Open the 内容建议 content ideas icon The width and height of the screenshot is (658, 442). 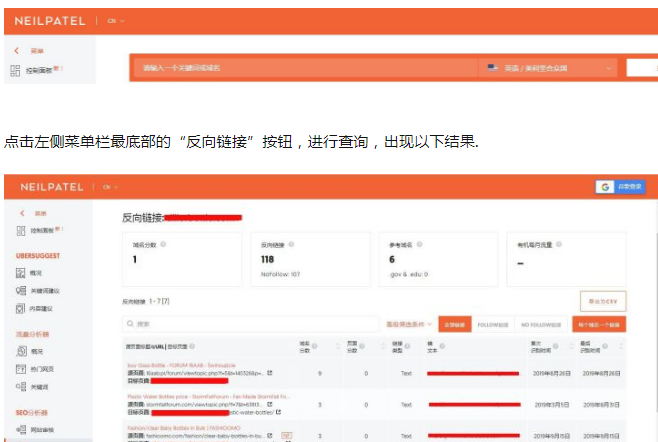pyautogui.click(x=21, y=309)
